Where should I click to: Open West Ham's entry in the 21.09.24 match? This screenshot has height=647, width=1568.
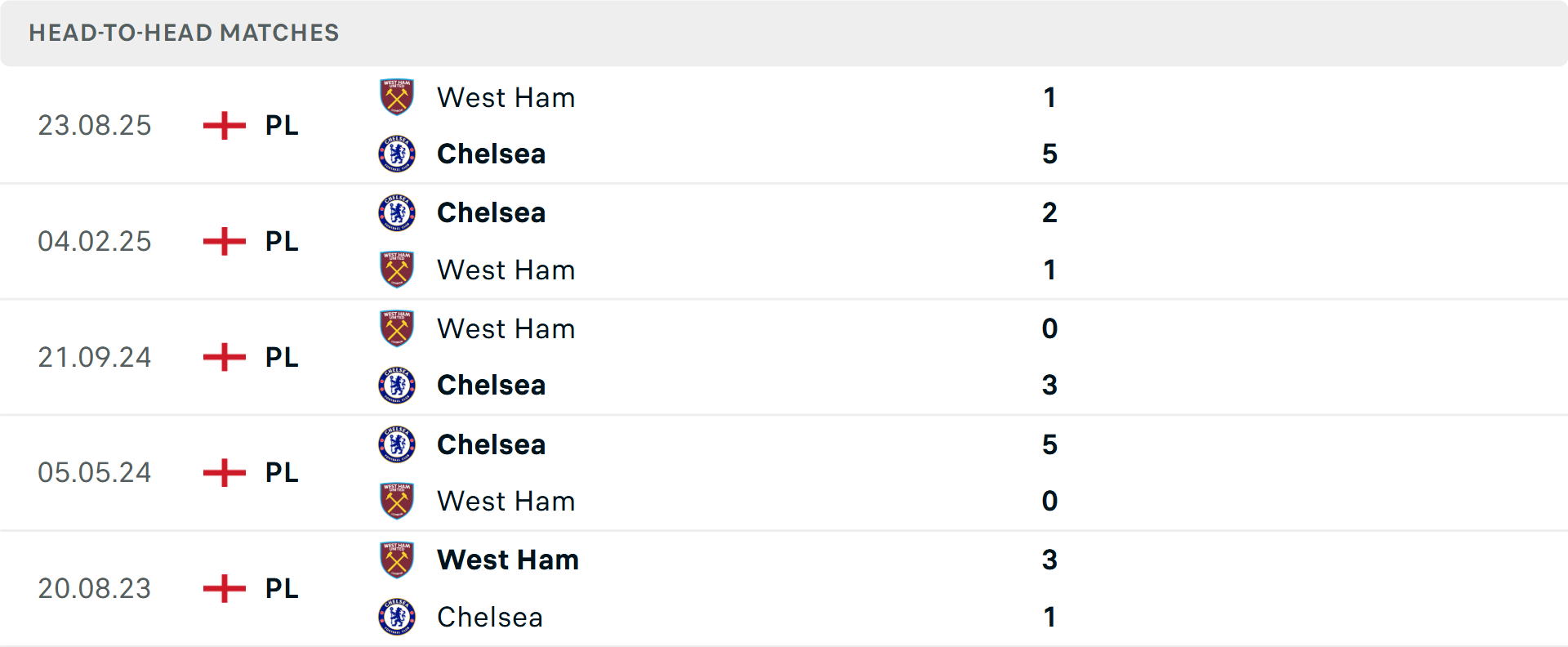(x=506, y=328)
